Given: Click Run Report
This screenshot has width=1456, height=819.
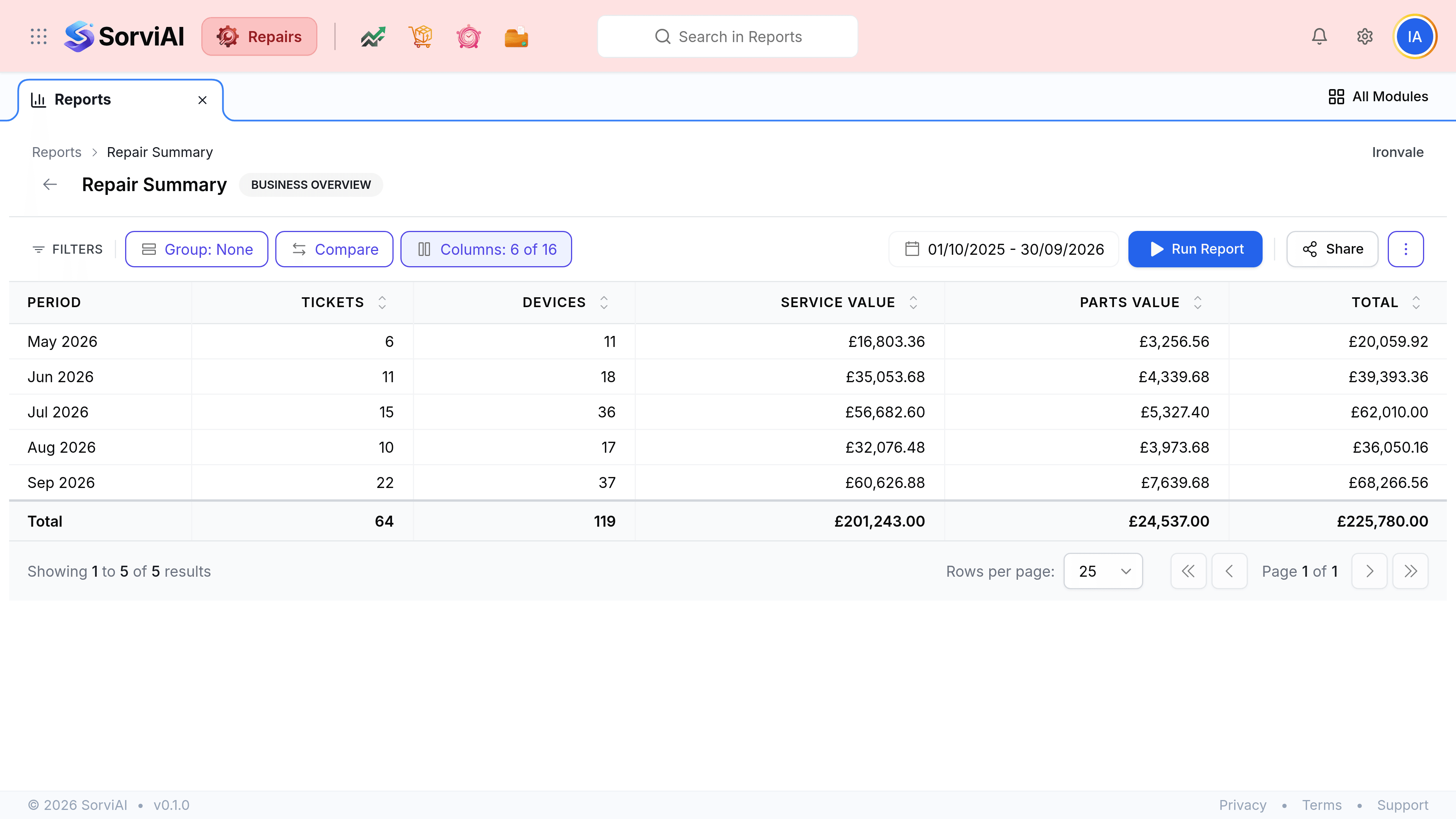Looking at the screenshot, I should (x=1196, y=249).
